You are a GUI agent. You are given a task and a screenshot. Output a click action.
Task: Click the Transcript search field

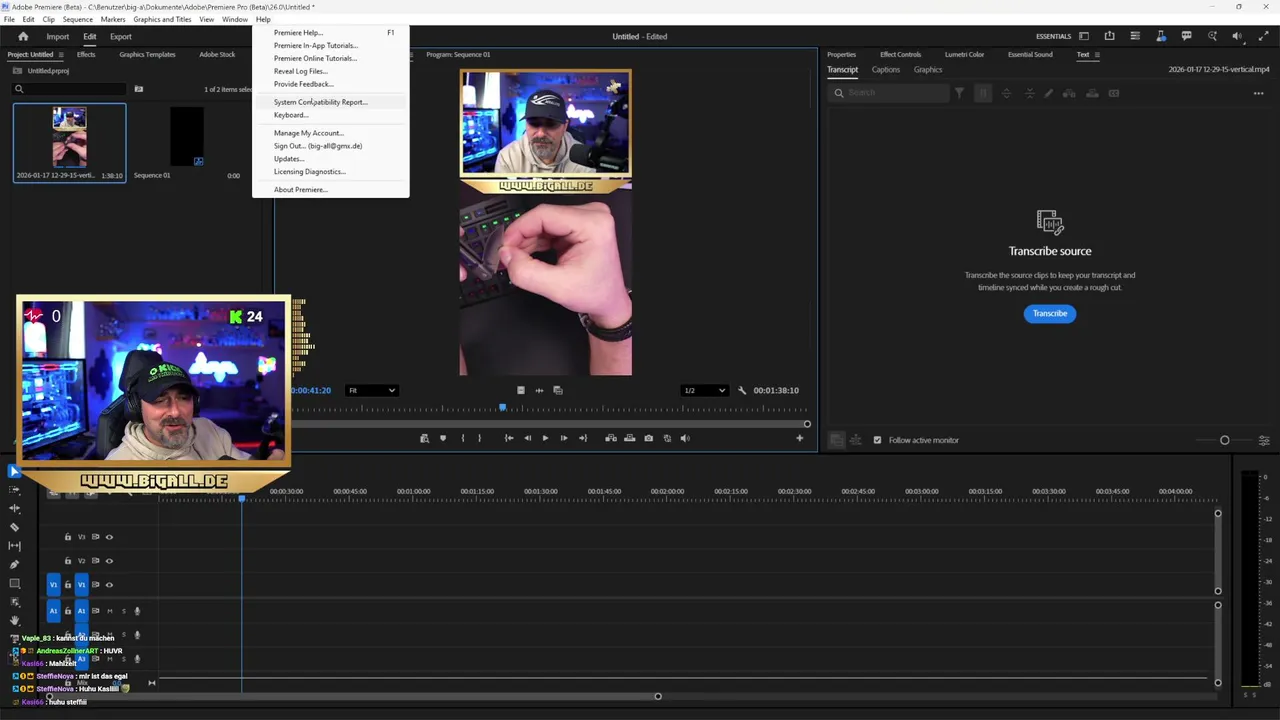(890, 93)
